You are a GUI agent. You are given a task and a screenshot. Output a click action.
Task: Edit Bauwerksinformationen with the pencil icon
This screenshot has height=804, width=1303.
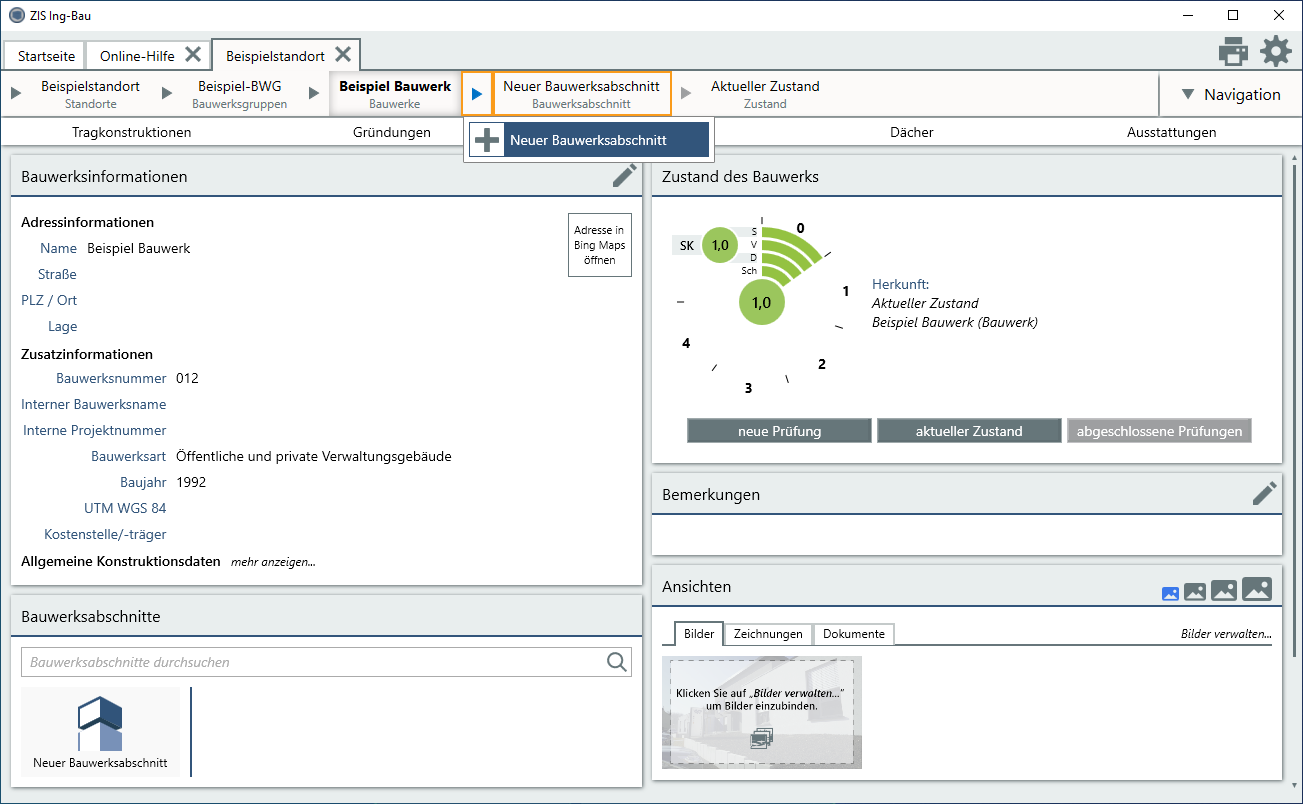(624, 176)
